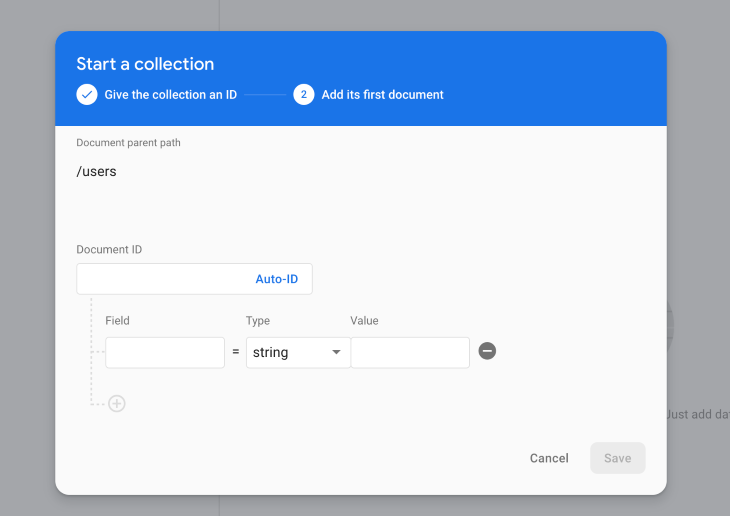
Task: Click the Type column label
Action: pyautogui.click(x=258, y=321)
